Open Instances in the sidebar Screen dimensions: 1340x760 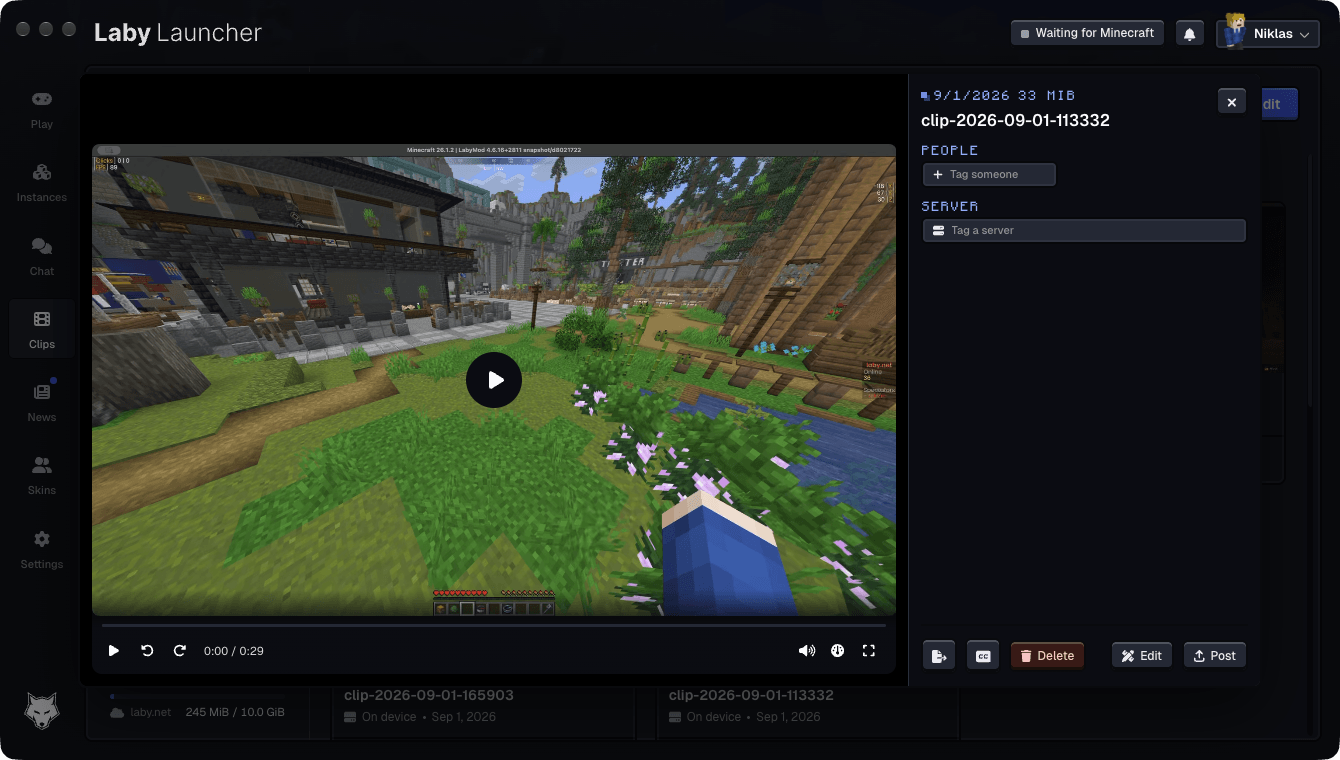(x=42, y=183)
